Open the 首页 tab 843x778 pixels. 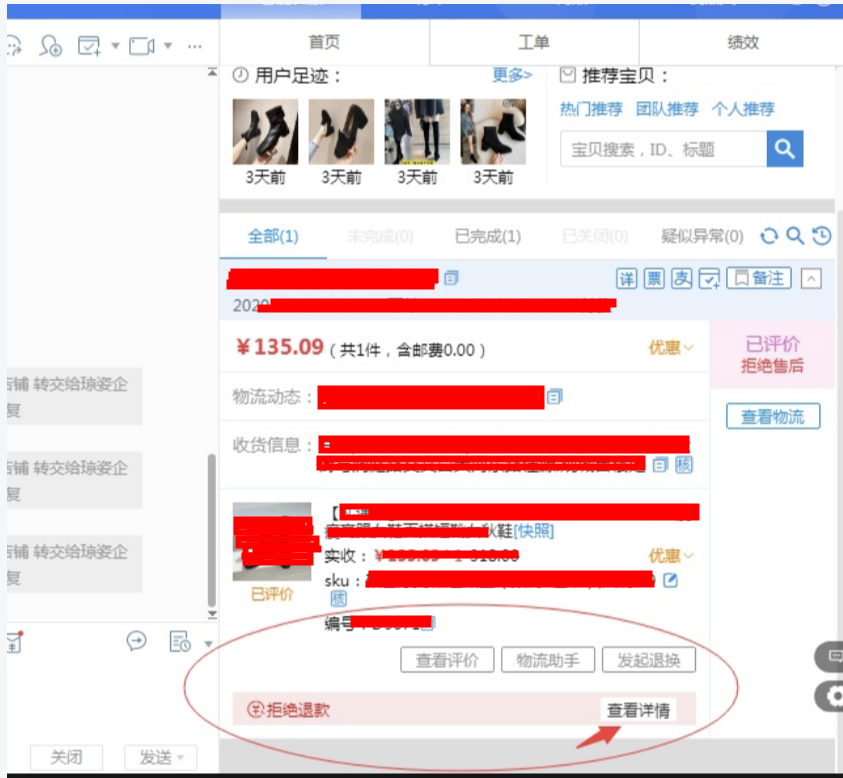pyautogui.click(x=324, y=42)
